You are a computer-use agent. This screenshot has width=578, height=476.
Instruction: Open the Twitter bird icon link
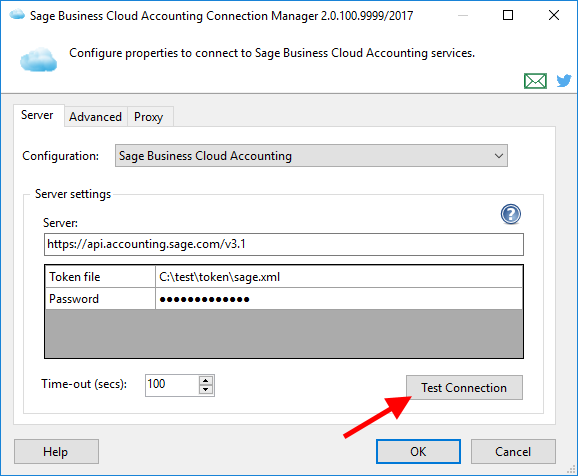564,80
